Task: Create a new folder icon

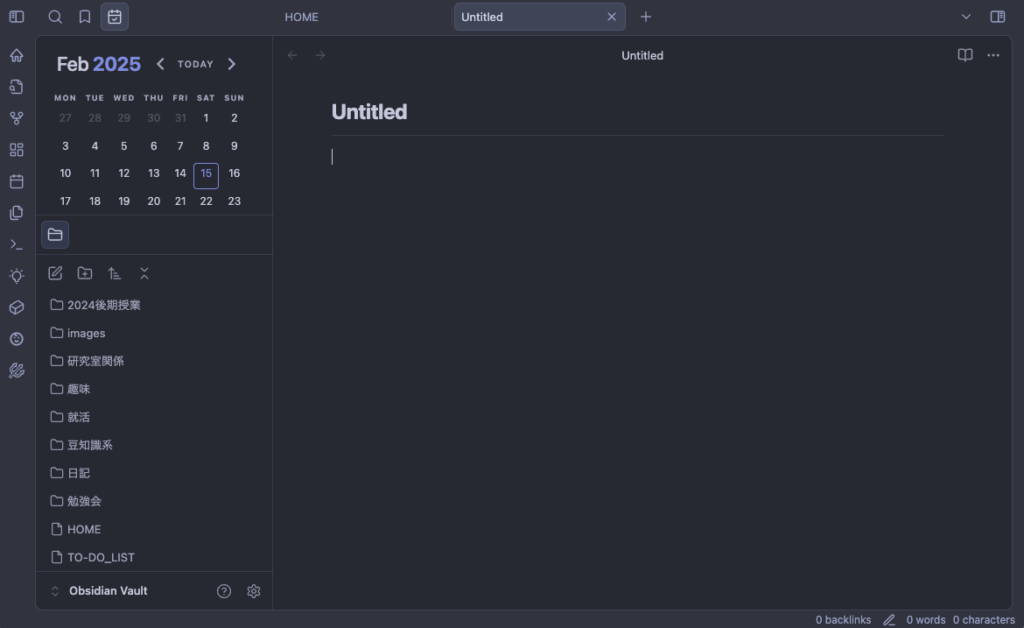Action: 85,274
